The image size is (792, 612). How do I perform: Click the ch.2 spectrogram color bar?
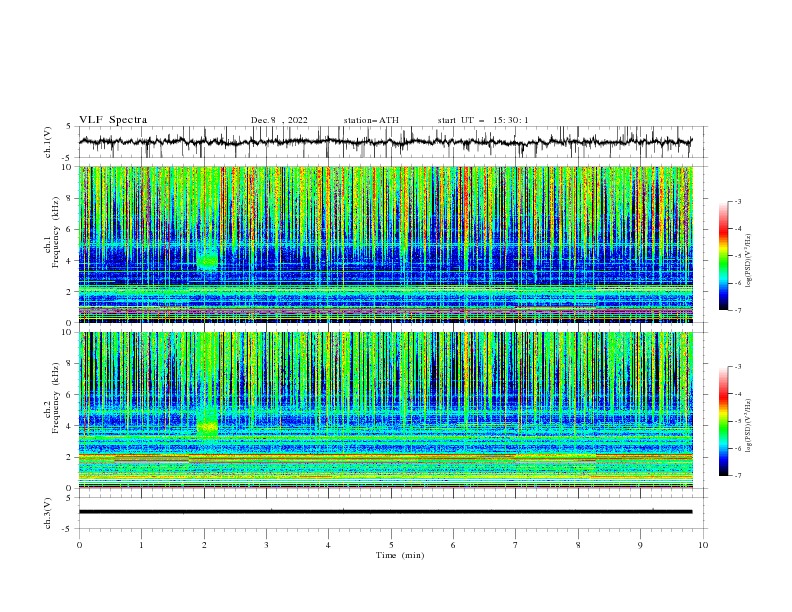click(x=723, y=421)
